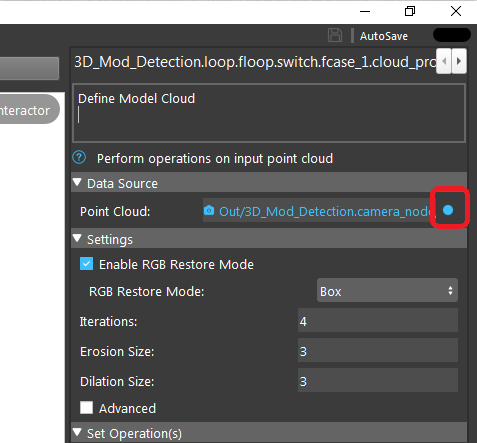This screenshot has height=443, width=477.
Task: Uncheck Enable RGB Restore Mode
Action: coord(86,264)
